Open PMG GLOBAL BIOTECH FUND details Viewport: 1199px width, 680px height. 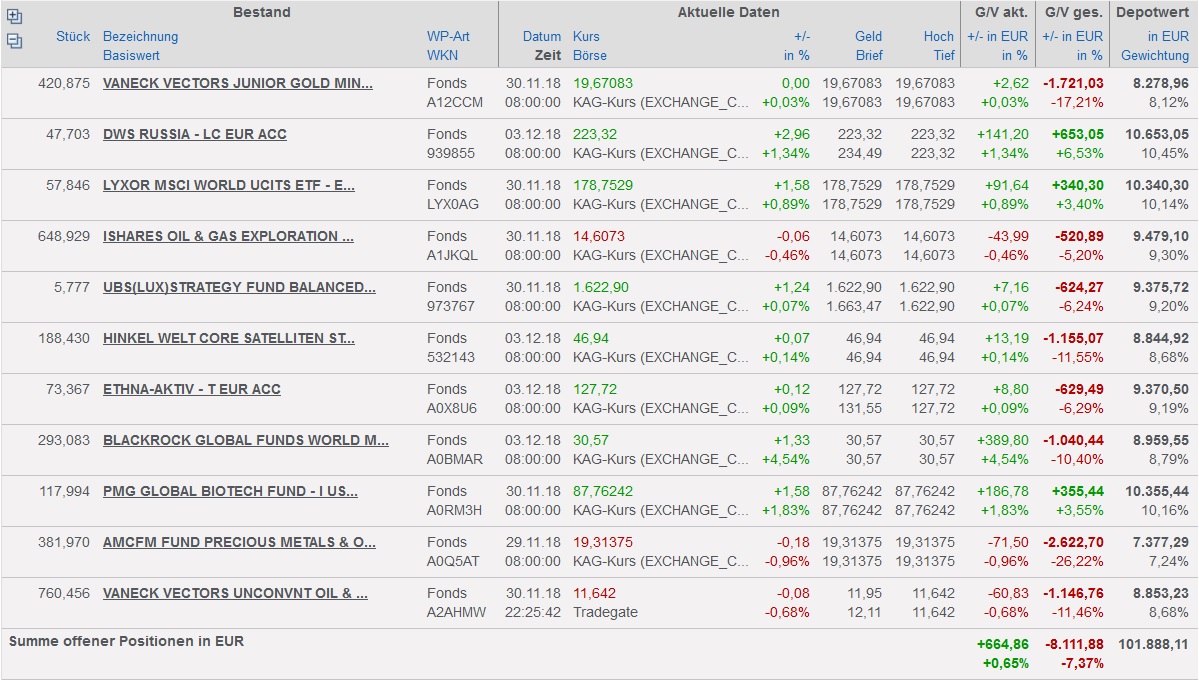(x=230, y=491)
